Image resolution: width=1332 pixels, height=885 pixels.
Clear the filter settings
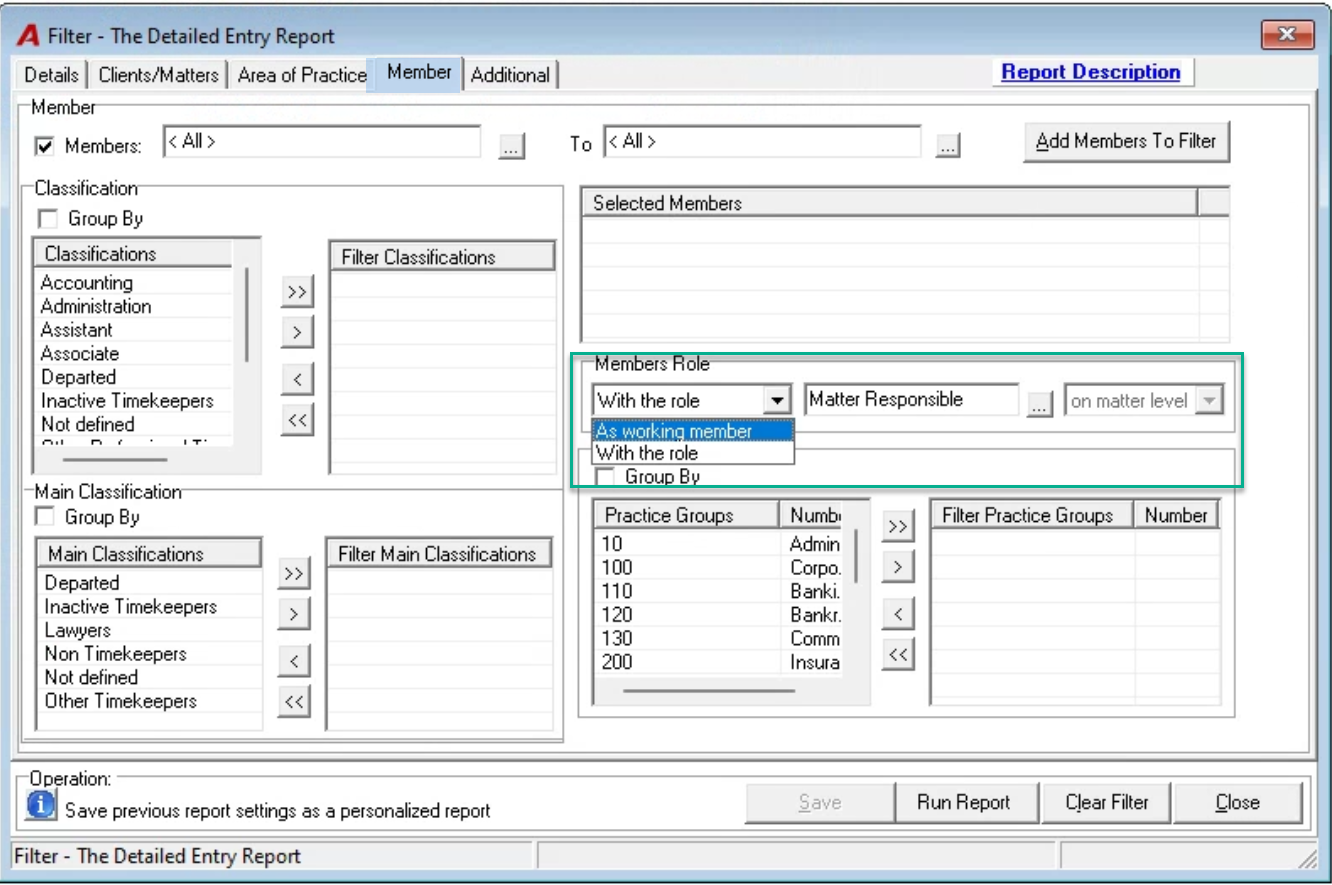(1107, 803)
